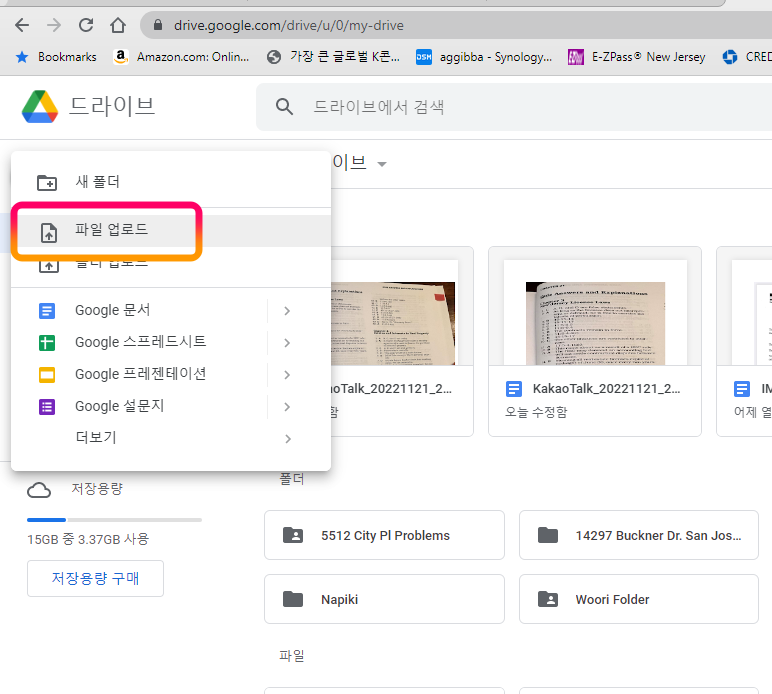Click the folder upload icon
Image resolution: width=772 pixels, height=694 pixels.
pos(48,266)
